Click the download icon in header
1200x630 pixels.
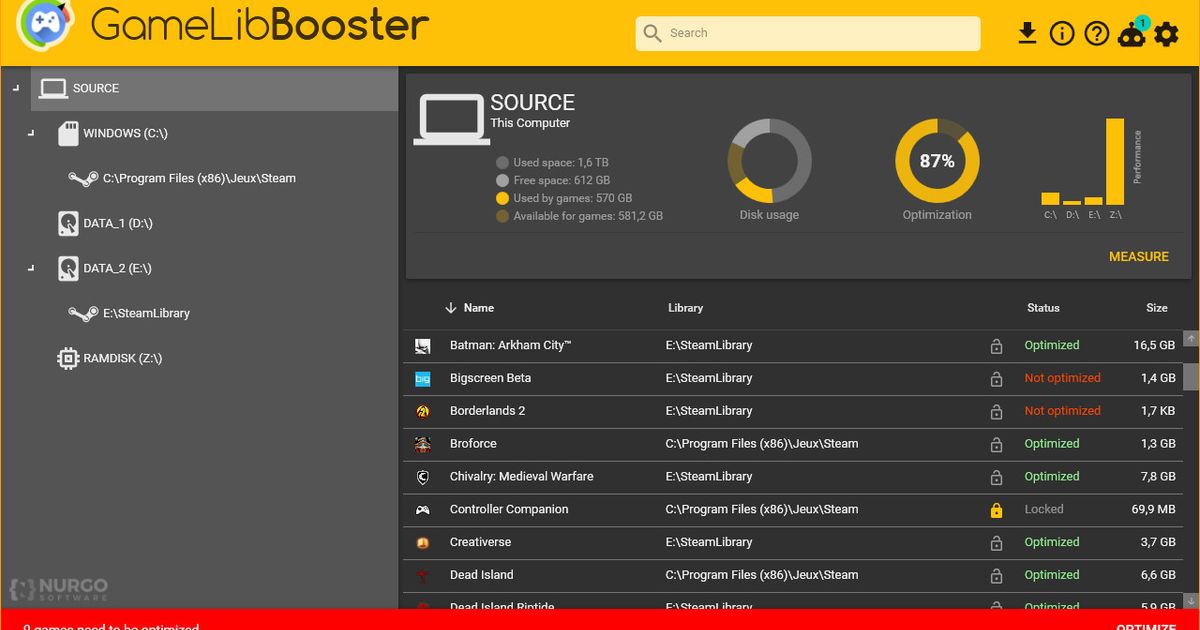[1027, 33]
